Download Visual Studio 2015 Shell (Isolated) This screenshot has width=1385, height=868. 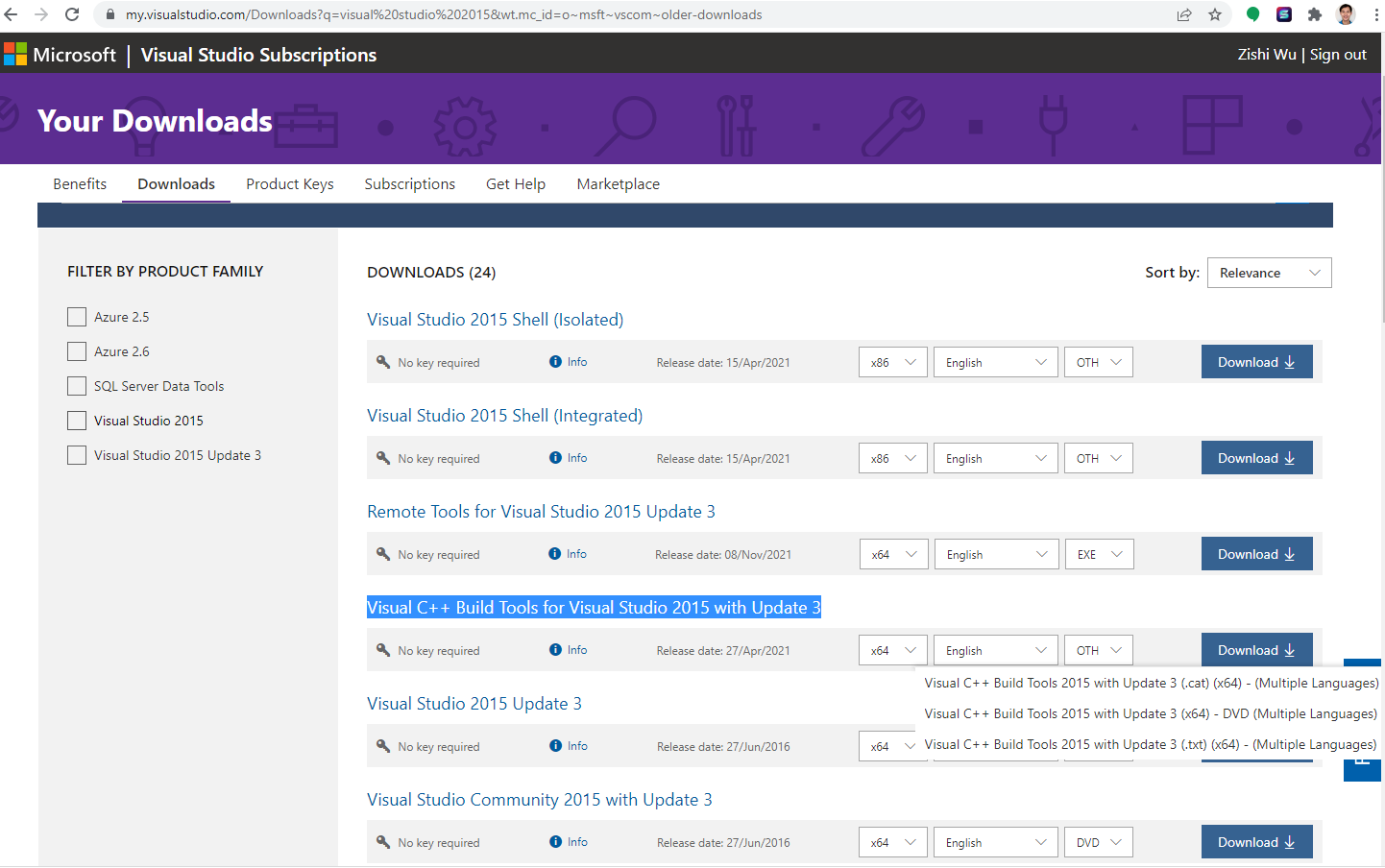click(1256, 362)
